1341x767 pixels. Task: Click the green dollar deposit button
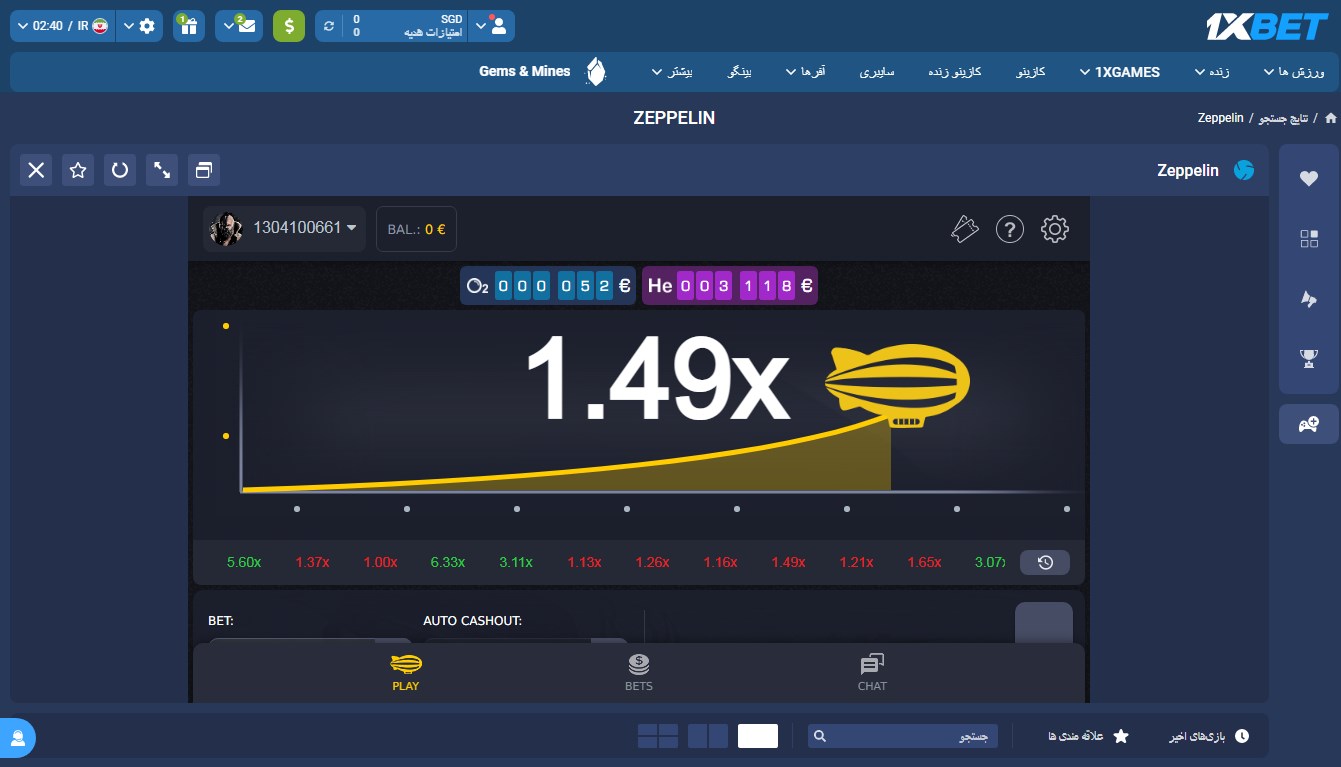tap(289, 26)
